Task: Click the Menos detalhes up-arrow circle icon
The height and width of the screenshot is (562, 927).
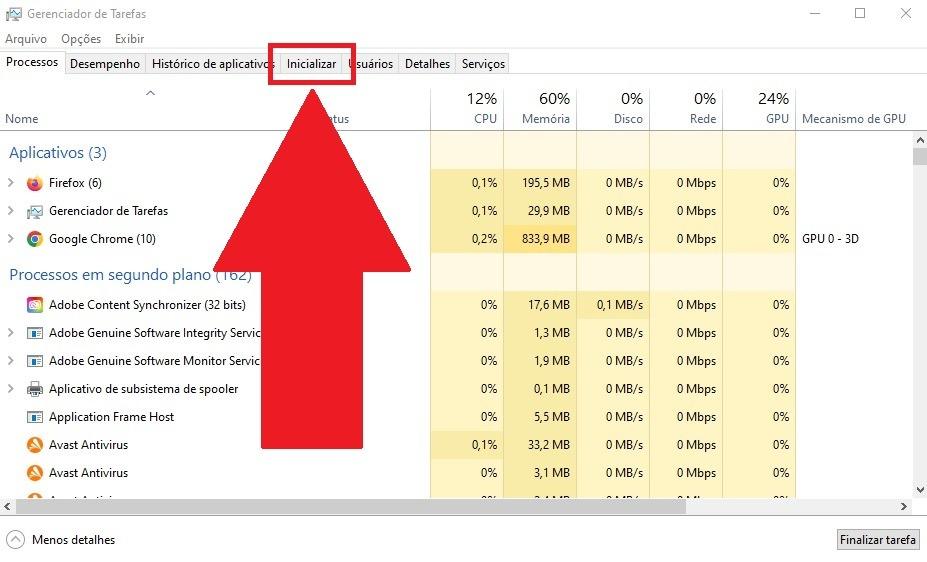Action: [x=15, y=540]
